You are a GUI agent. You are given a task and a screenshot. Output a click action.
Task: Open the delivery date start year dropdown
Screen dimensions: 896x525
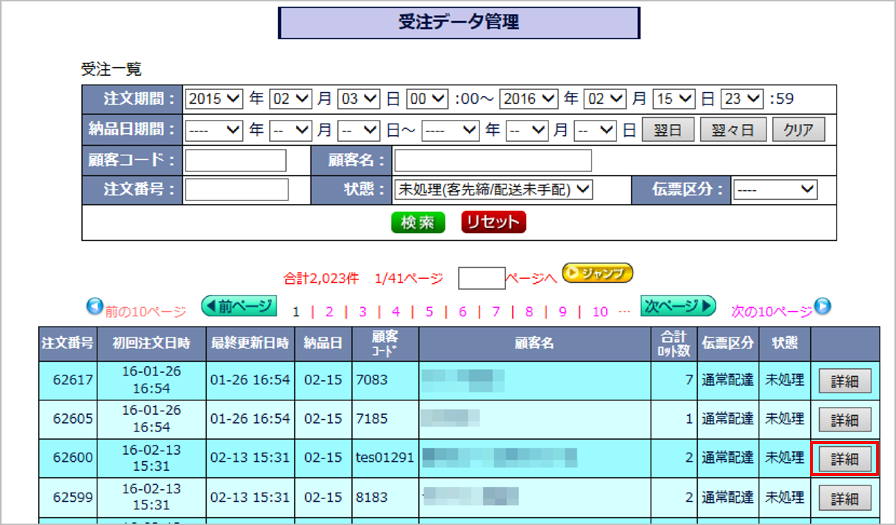point(214,129)
